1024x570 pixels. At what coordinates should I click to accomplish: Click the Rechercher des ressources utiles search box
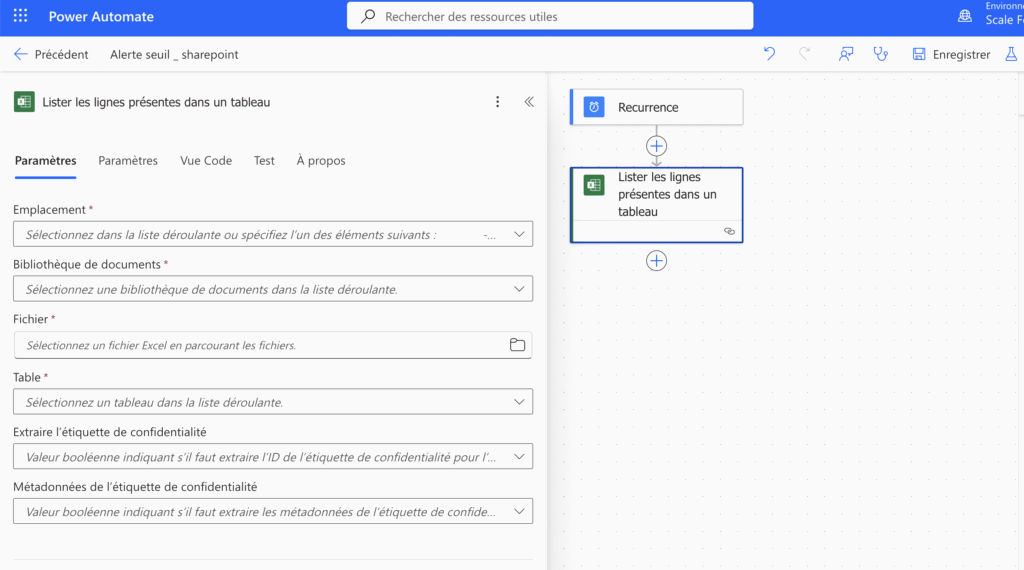(x=550, y=16)
